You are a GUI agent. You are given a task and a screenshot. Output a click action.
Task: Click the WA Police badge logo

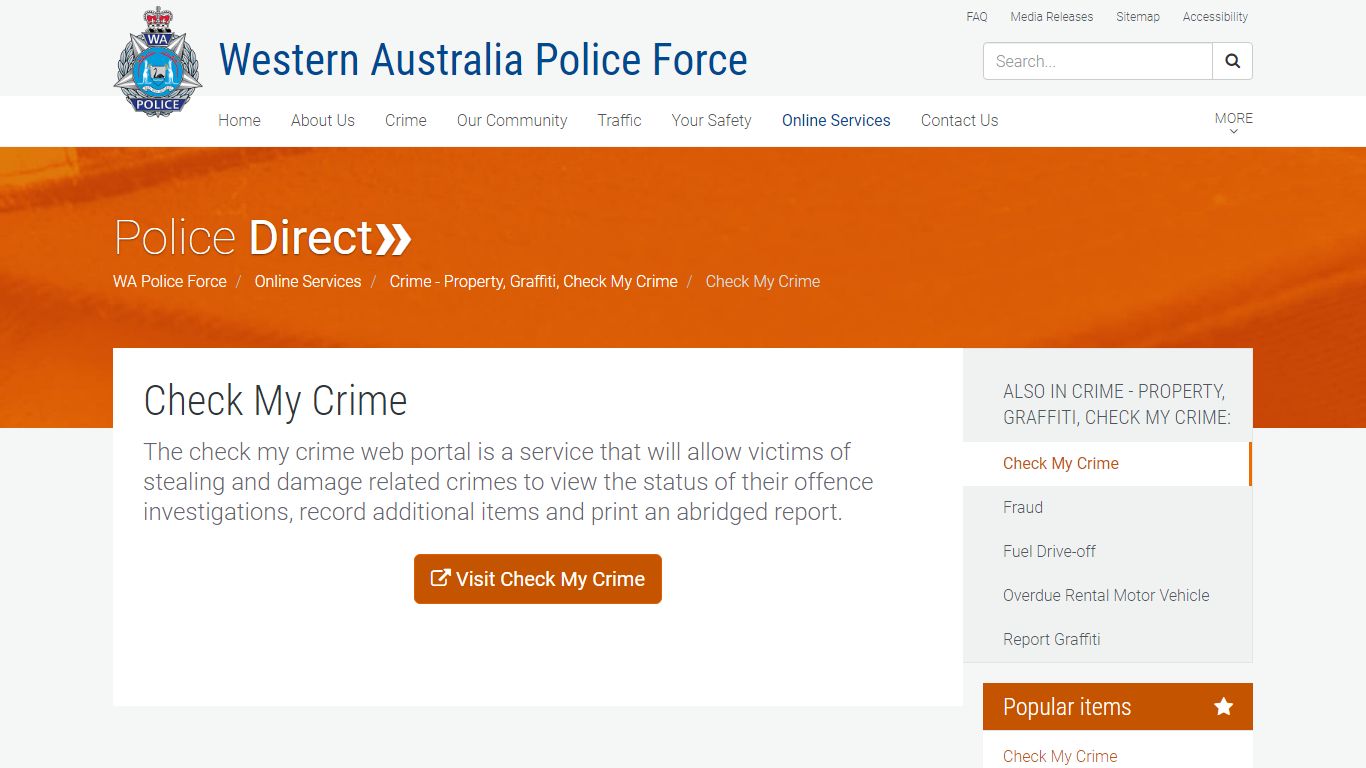(158, 62)
